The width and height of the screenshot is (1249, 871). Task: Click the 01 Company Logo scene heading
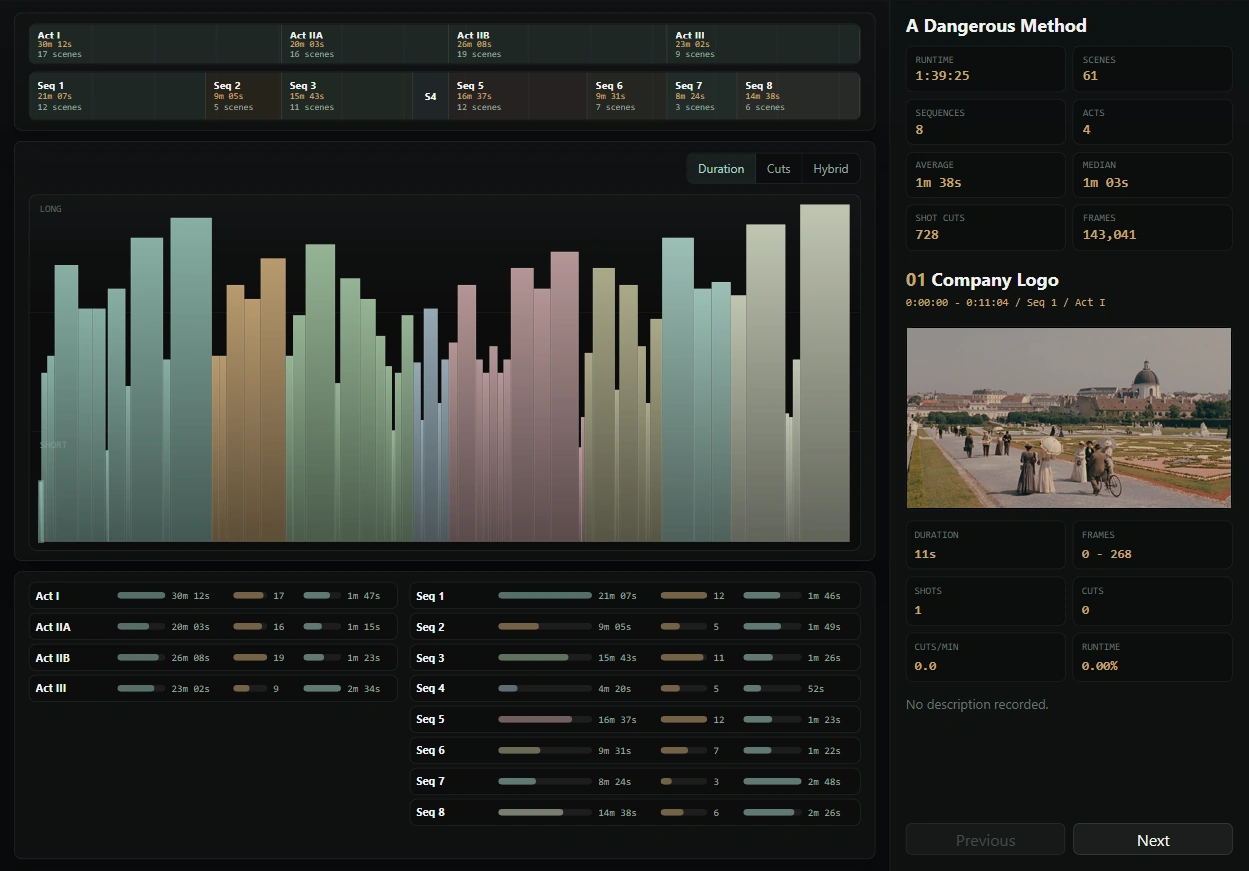tap(982, 280)
